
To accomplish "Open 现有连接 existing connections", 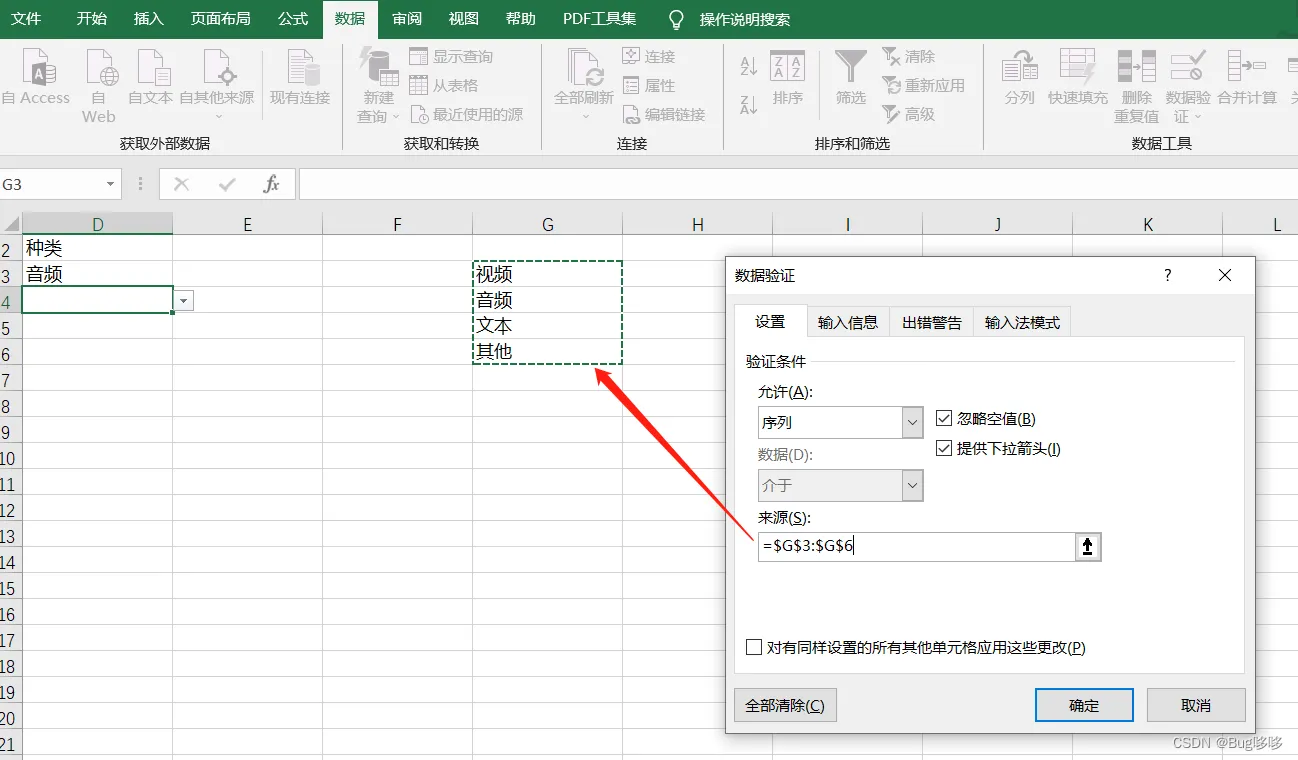I will pyautogui.click(x=300, y=78).
